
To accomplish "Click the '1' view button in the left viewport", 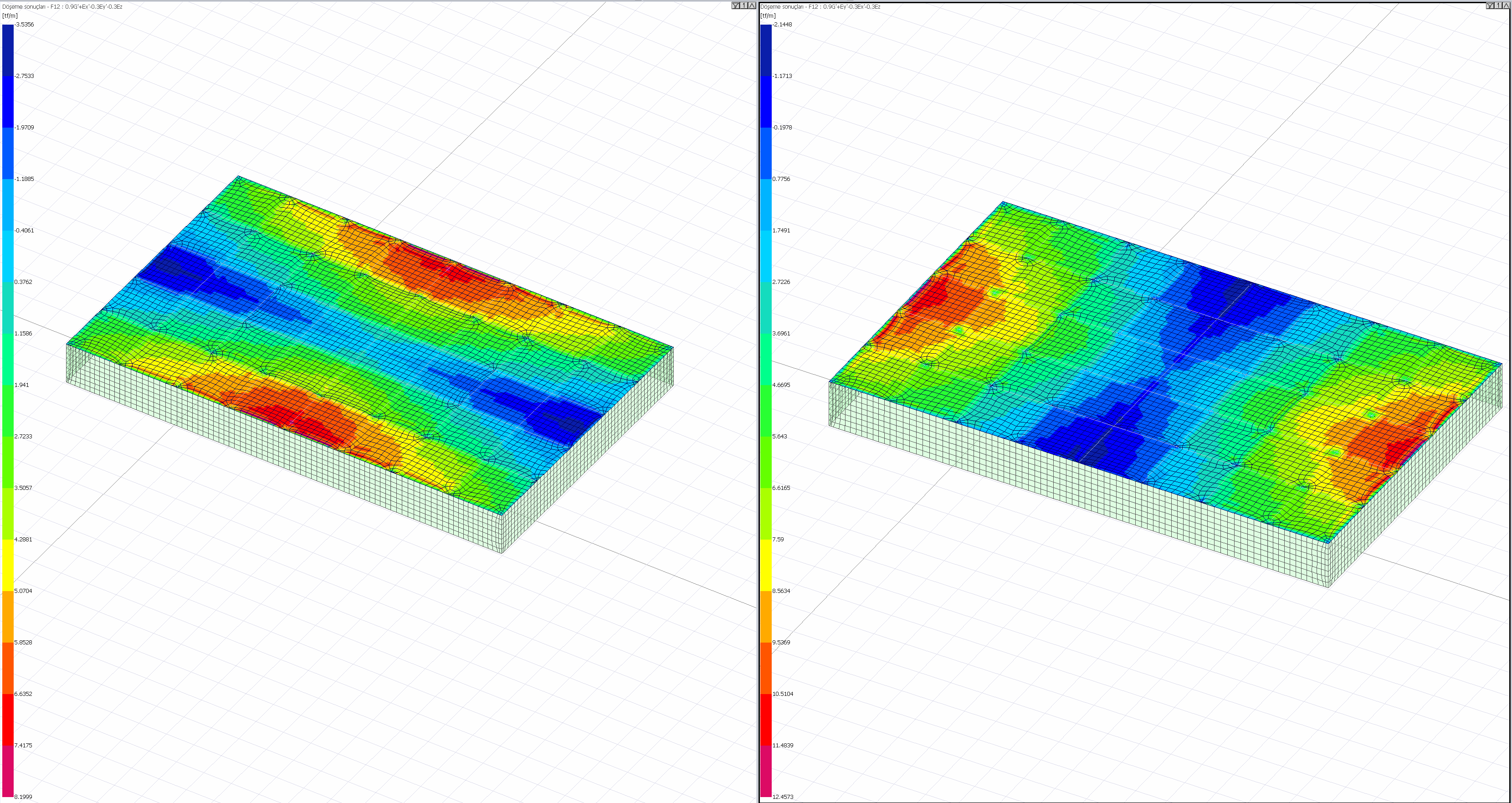I will coord(744,6).
